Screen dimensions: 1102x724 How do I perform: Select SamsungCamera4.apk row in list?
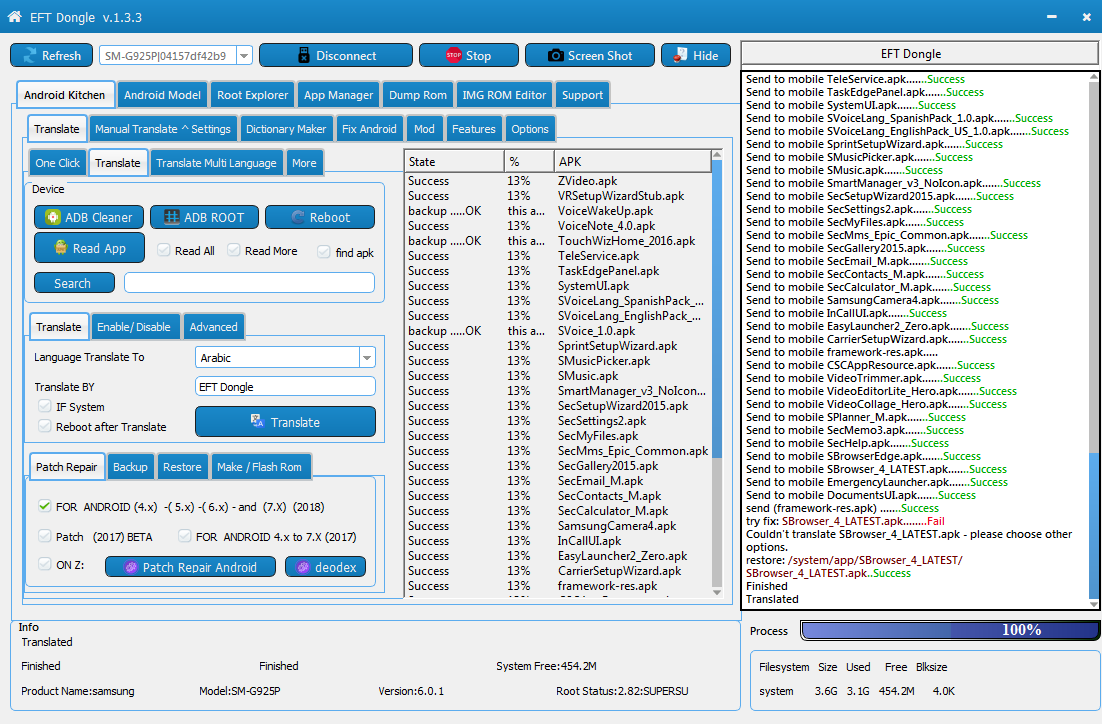point(558,526)
